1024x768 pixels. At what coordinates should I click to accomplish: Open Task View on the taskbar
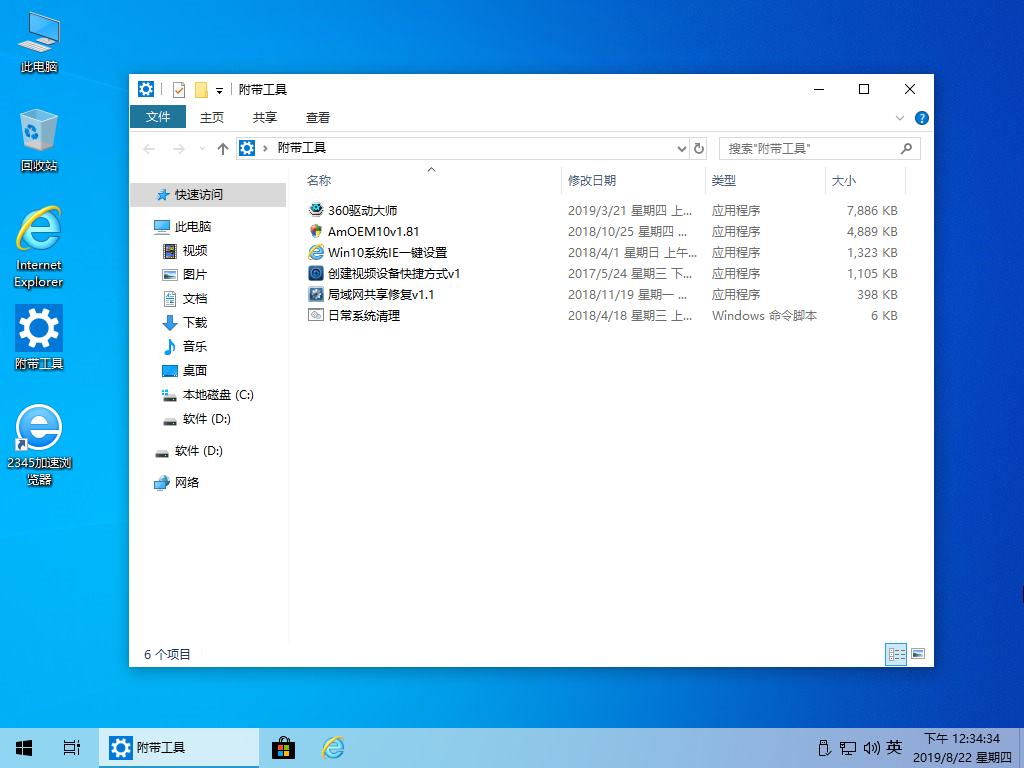pos(72,748)
